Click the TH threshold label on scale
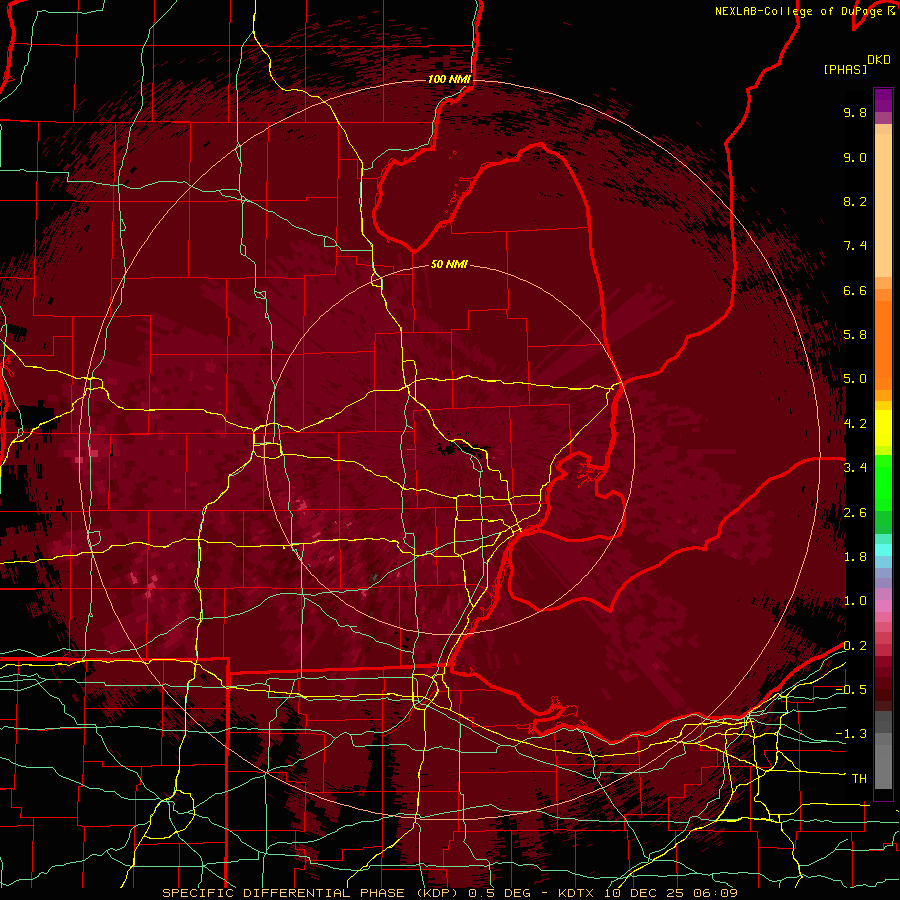The image size is (900, 900). click(x=859, y=779)
